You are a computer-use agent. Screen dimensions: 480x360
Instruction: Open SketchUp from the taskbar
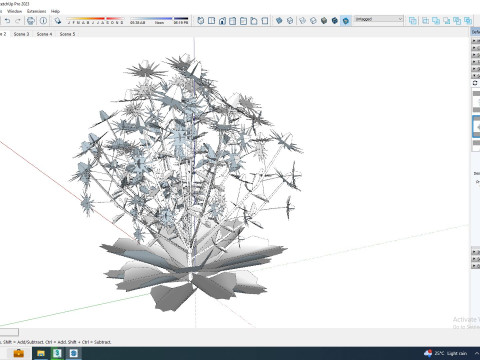click(x=74, y=353)
